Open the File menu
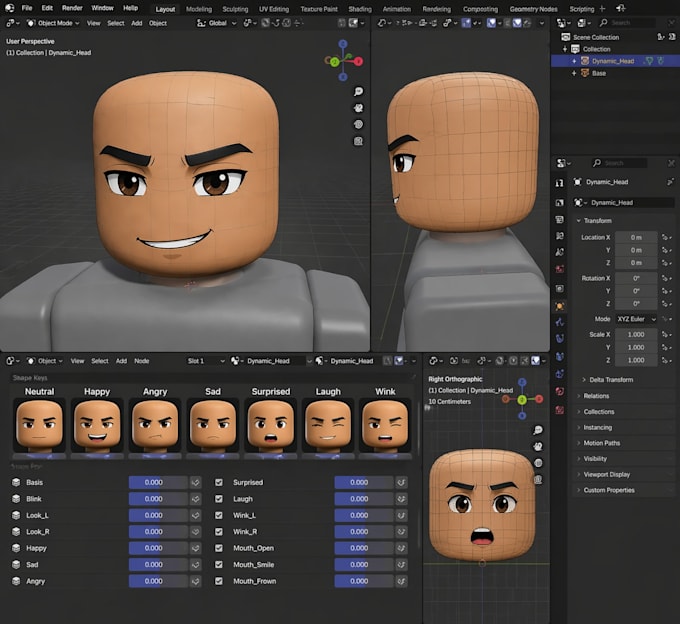 (x=27, y=8)
